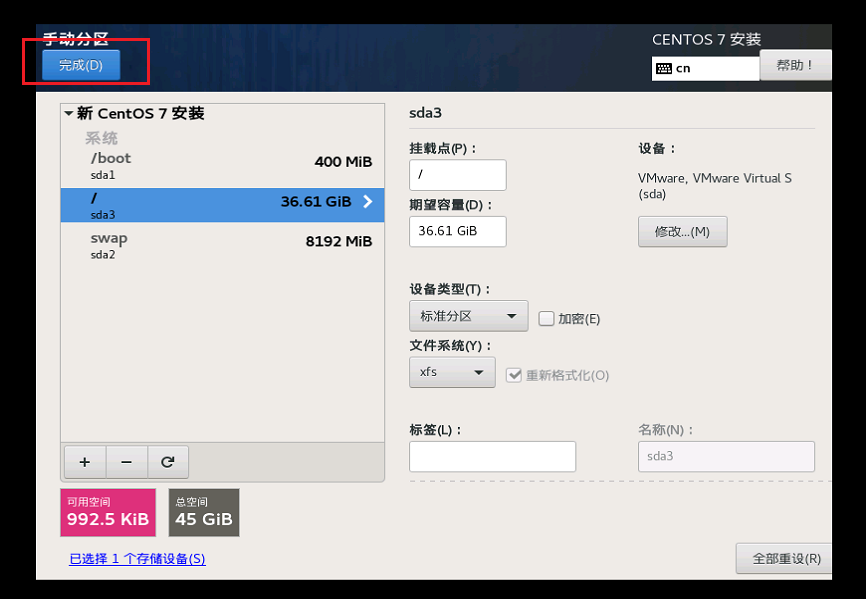Click the 可用空间 992.5 KiB box

[x=108, y=512]
